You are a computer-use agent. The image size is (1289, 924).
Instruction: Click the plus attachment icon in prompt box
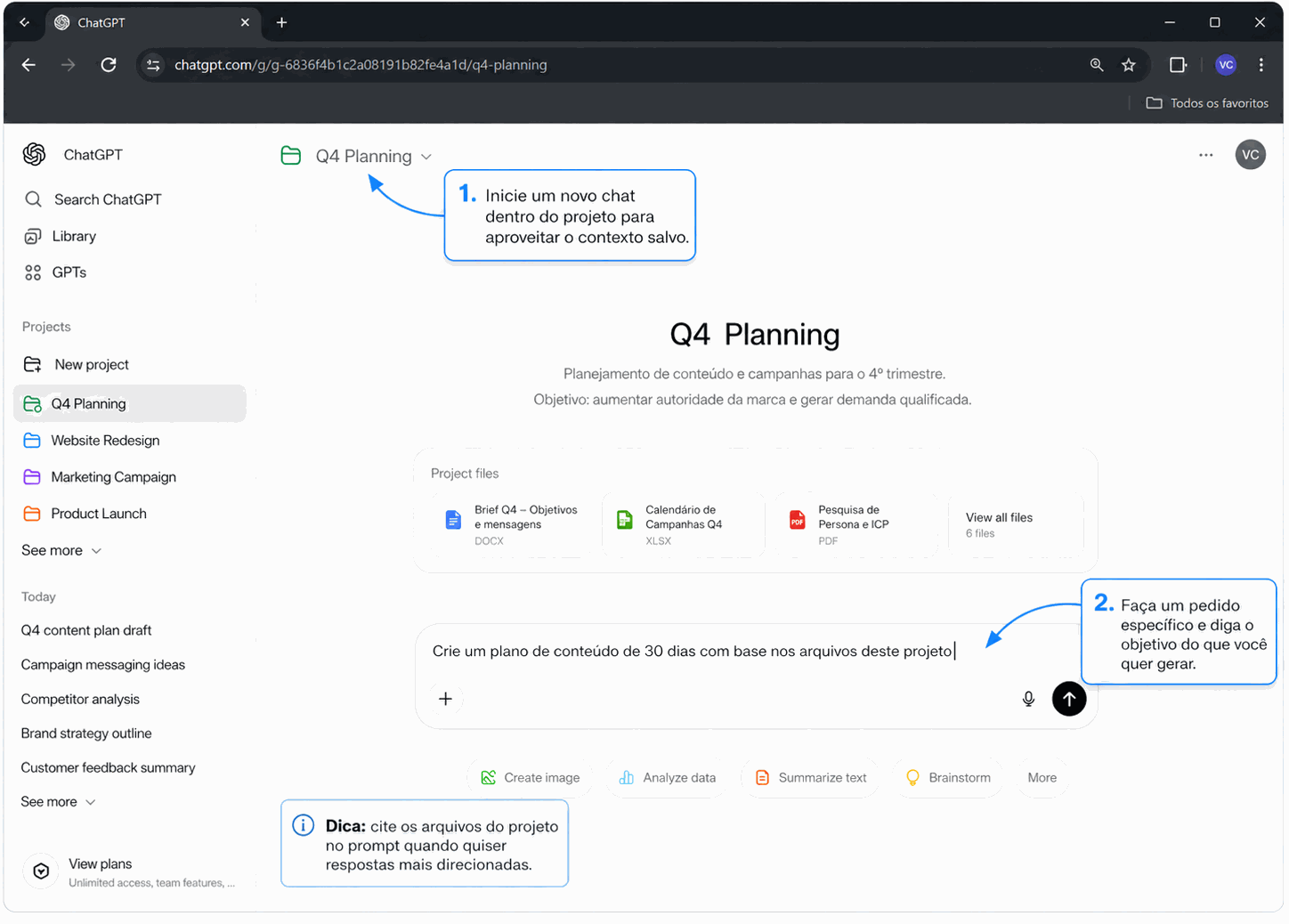(x=445, y=699)
